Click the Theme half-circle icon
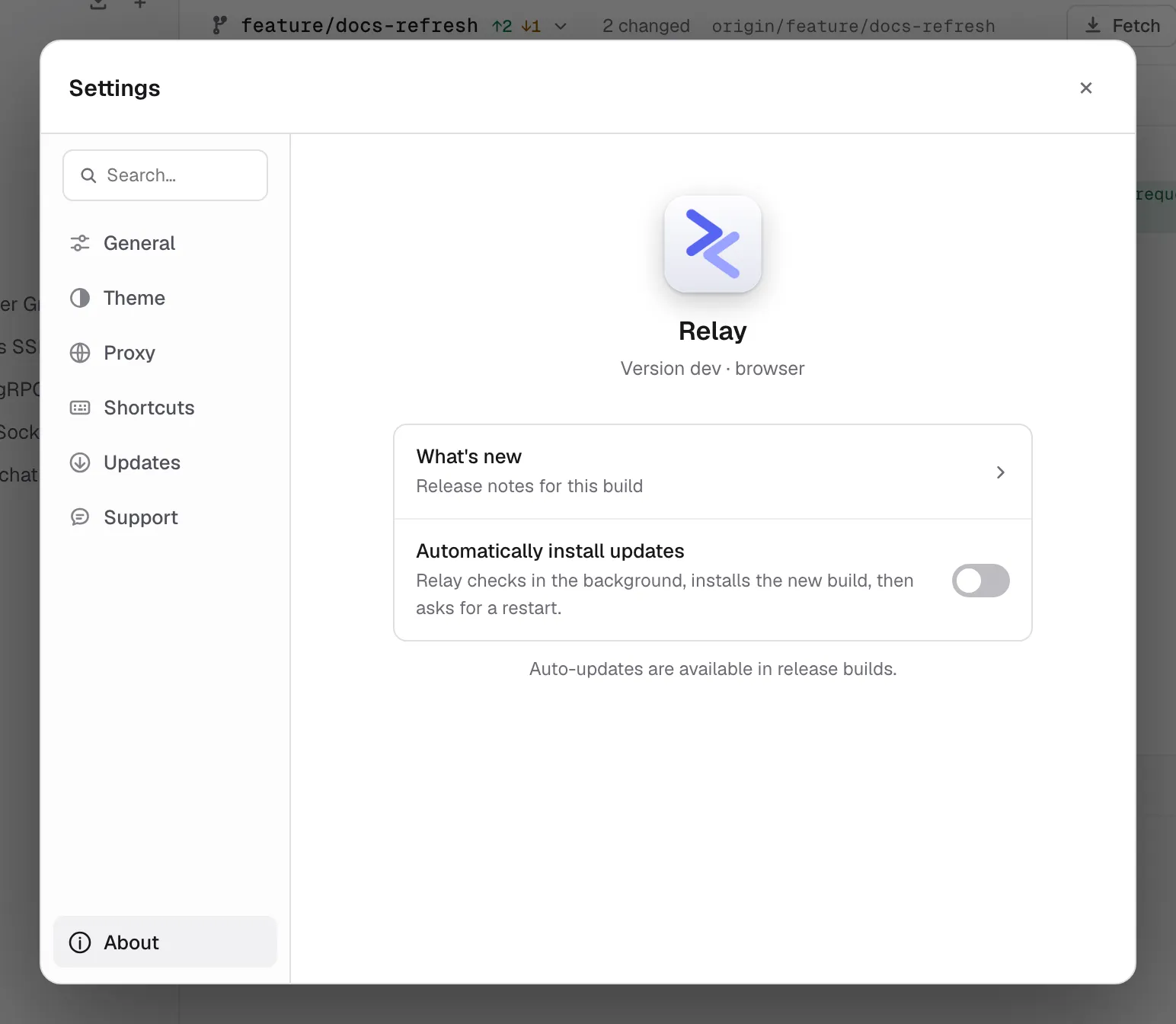This screenshot has height=1024, width=1176. coord(80,298)
